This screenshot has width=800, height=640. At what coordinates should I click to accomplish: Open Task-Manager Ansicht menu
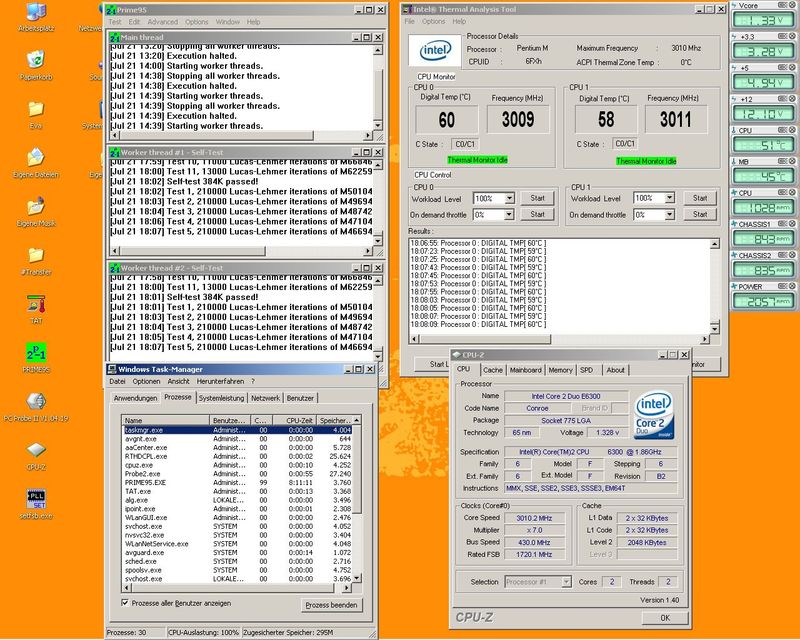coord(178,381)
